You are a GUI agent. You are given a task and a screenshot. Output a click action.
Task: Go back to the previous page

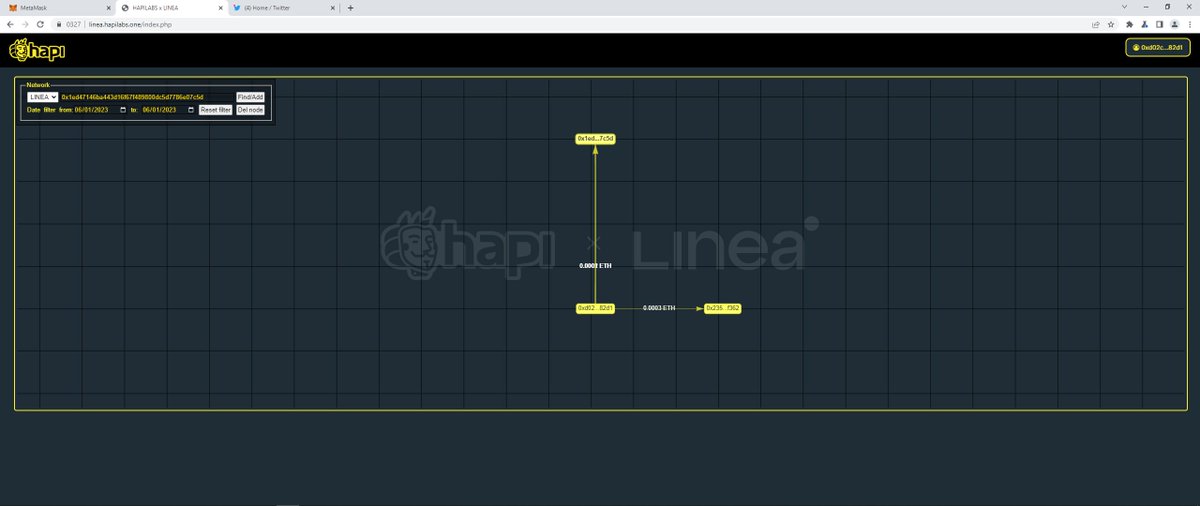tap(11, 23)
